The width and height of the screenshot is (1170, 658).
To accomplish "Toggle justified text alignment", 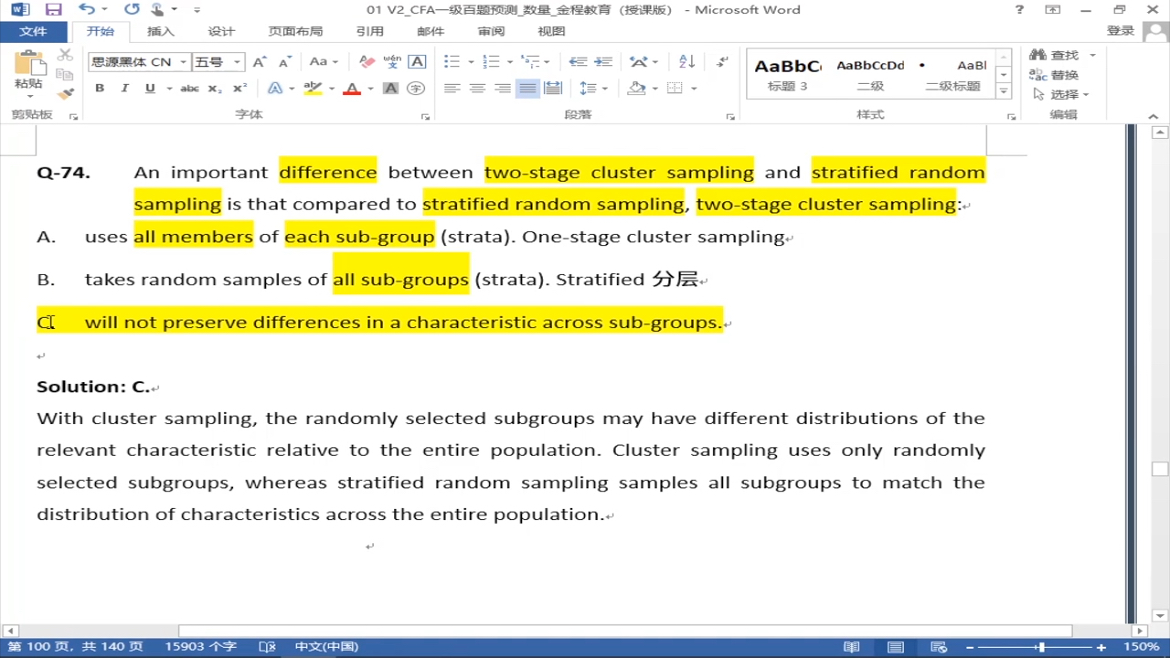I will 527,89.
